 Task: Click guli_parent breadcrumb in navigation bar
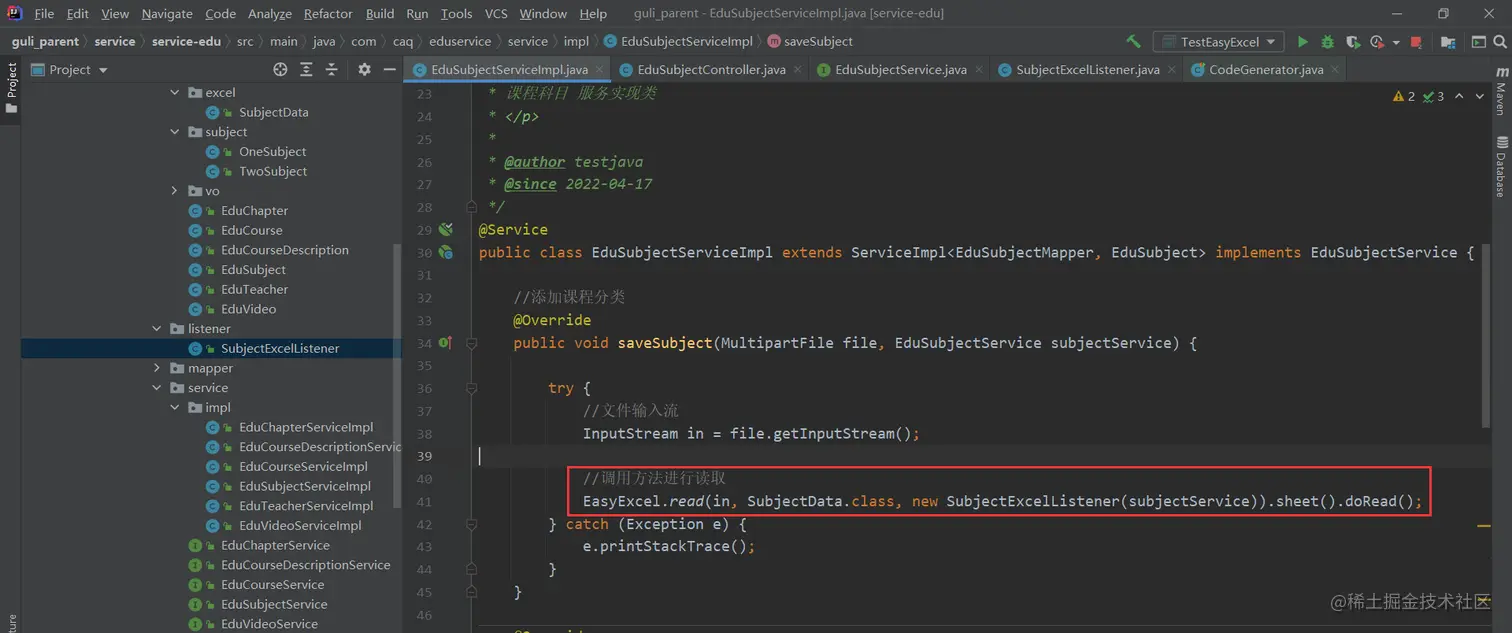click(45, 41)
